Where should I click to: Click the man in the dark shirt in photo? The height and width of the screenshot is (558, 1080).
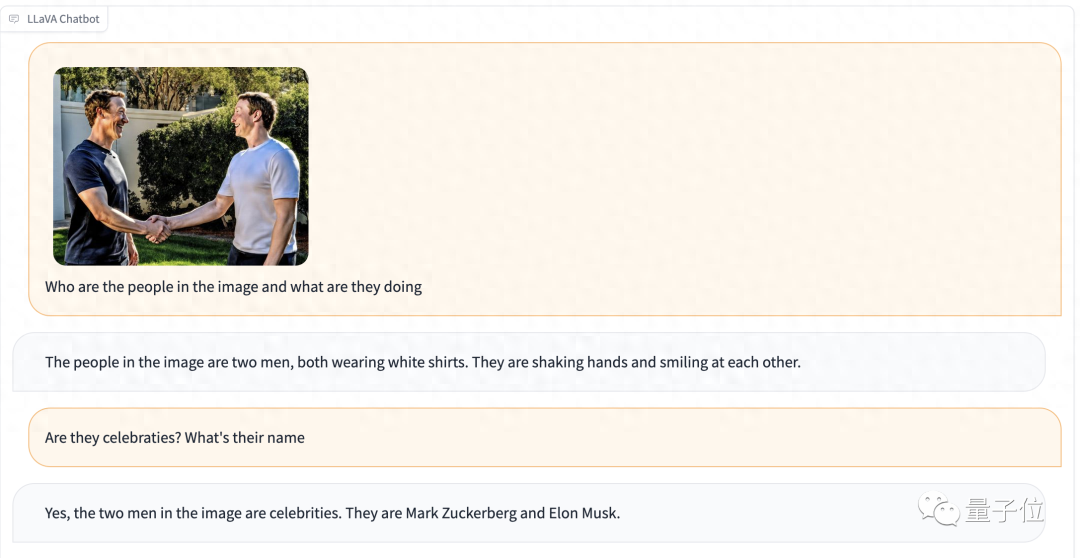pyautogui.click(x=100, y=180)
